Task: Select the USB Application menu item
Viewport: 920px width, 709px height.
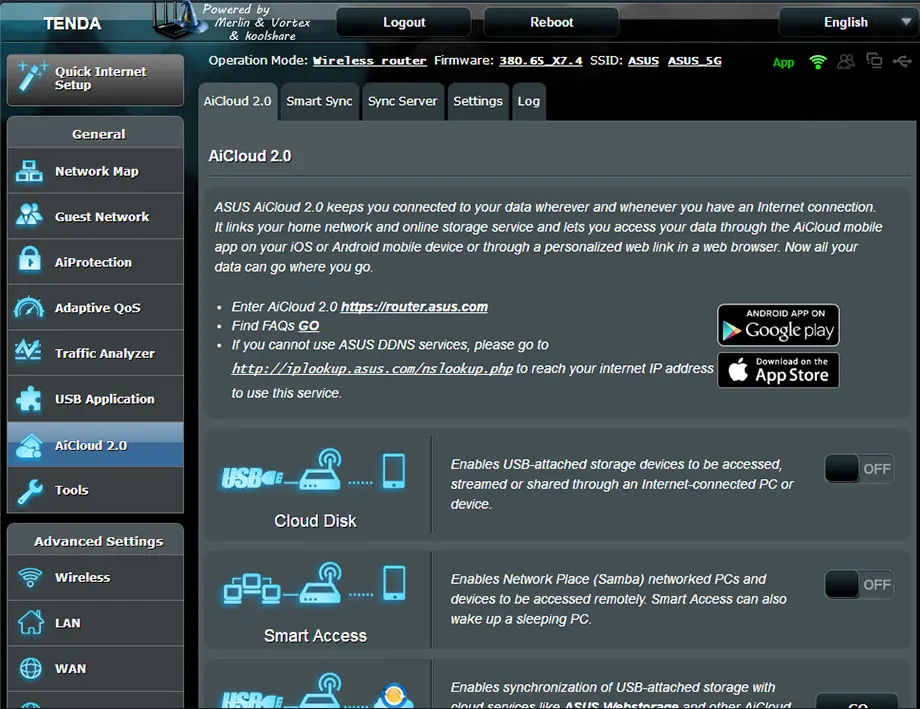Action: tap(96, 399)
